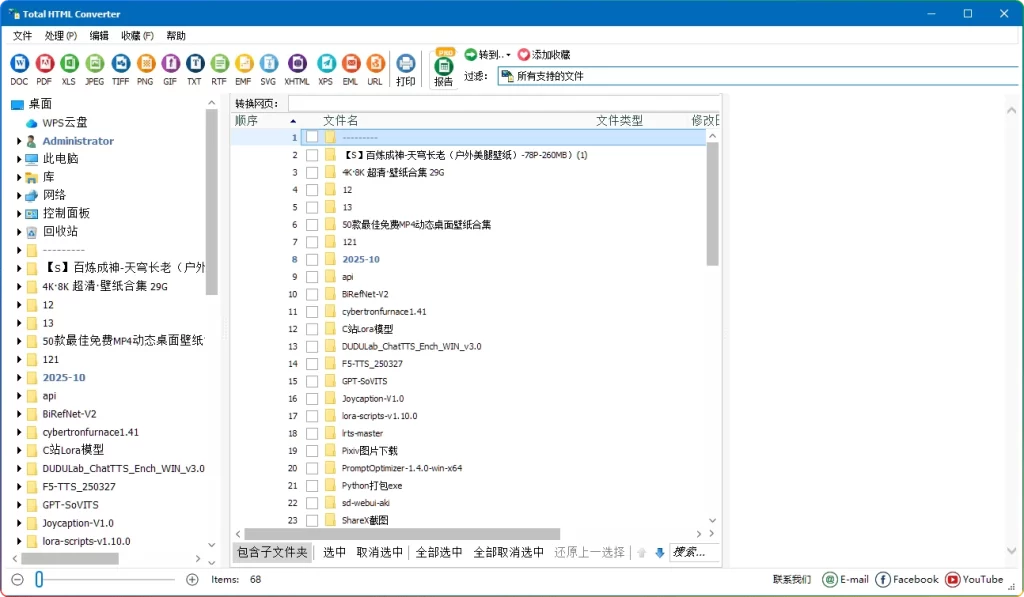Choose the JPEG conversion icon

[x=94, y=64]
